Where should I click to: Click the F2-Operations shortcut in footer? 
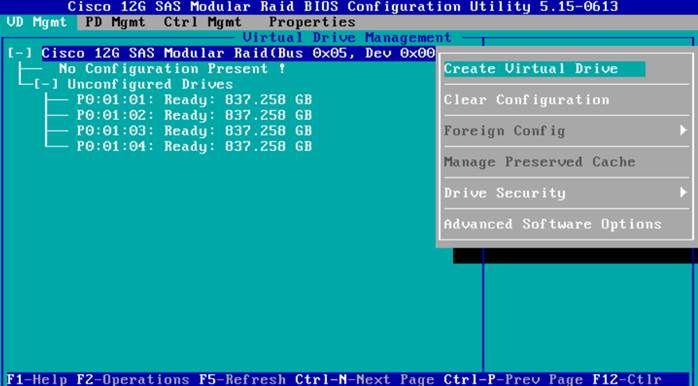pos(133,380)
